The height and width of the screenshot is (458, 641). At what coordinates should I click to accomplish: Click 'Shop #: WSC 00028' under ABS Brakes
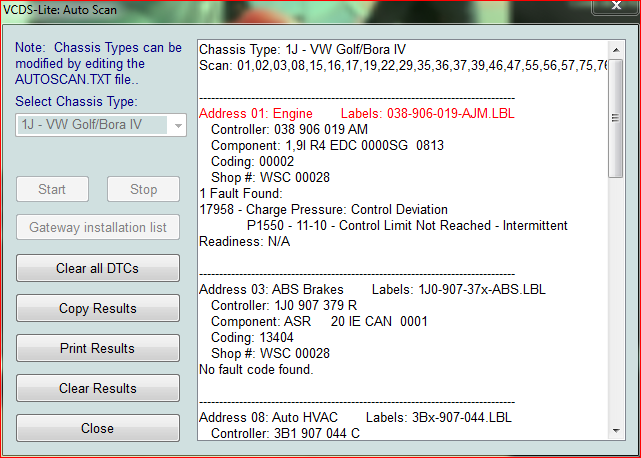[x=270, y=353]
